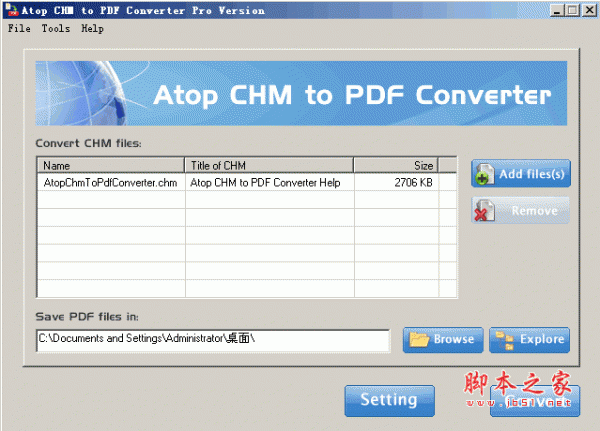Image resolution: width=600 pixels, height=431 pixels.
Task: Close the converter window
Action: point(589,10)
